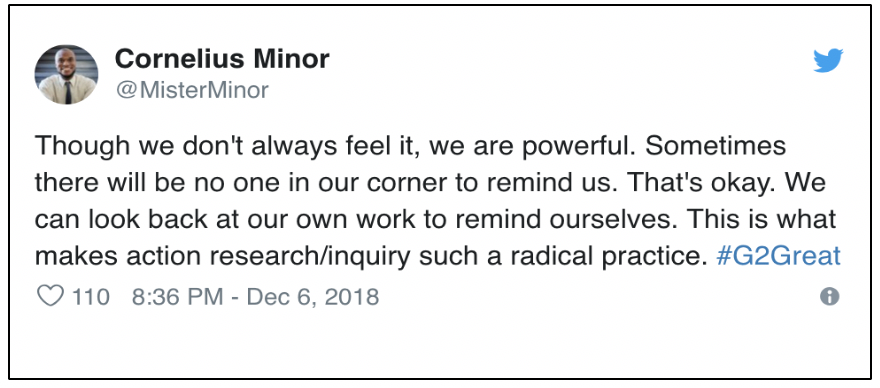Like the tweet with the heart icon
The image size is (880, 388).
tap(50, 296)
